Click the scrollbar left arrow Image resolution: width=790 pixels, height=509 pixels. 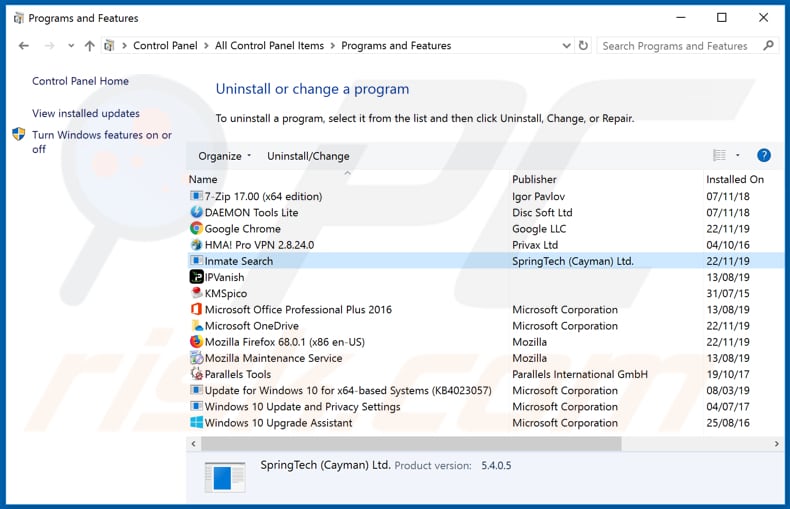(x=193, y=444)
